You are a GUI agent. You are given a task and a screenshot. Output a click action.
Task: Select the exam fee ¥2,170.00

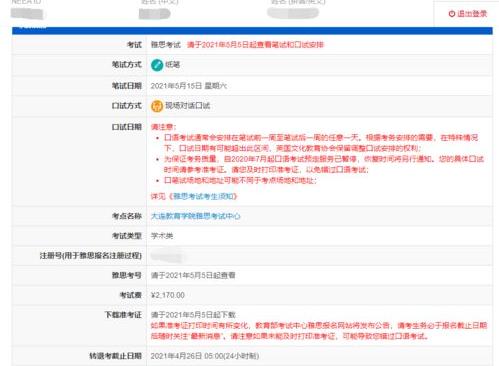point(168,295)
